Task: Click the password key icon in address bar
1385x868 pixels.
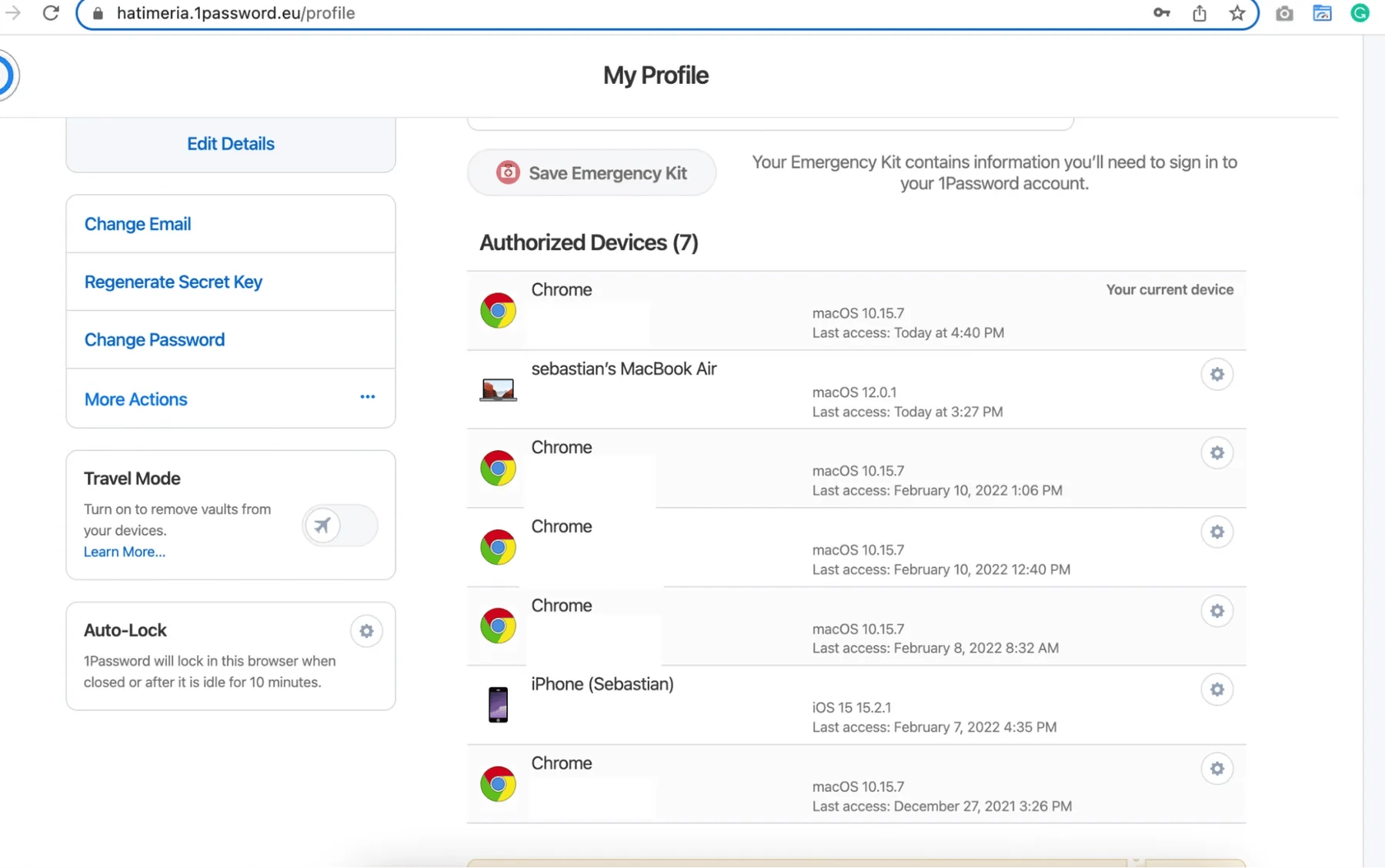Action: (1161, 13)
